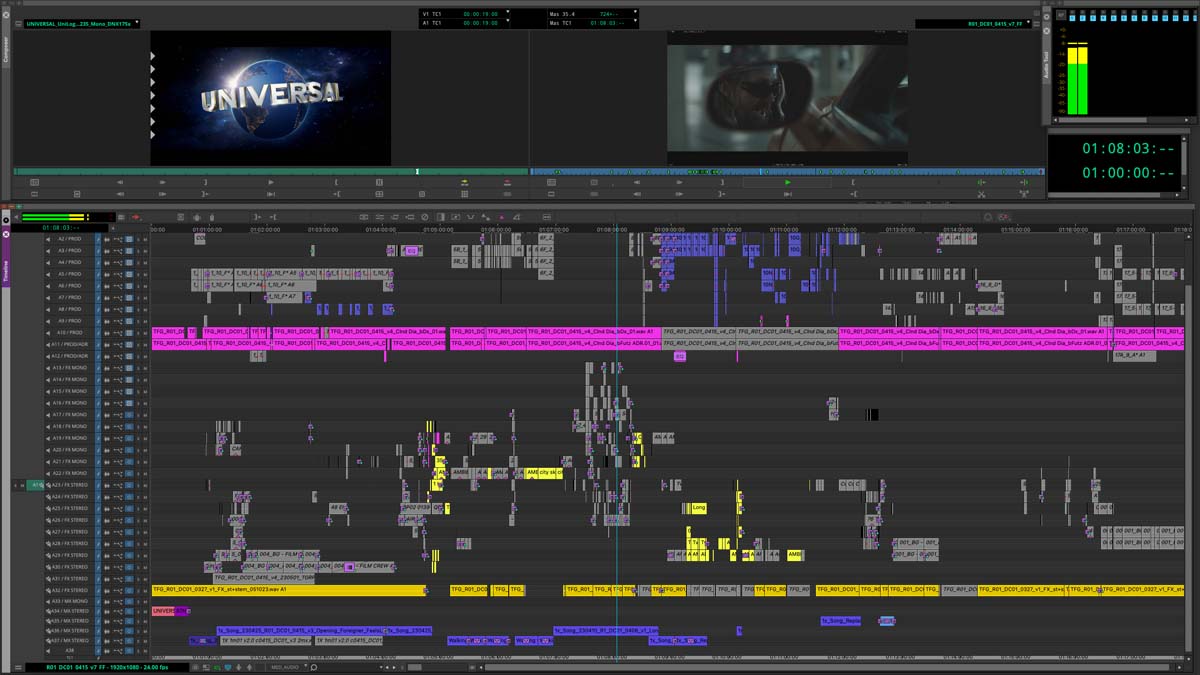The image size is (1200, 675).
Task: Select blue song clip Opening_Foreigner_Feels on A36
Action: (300, 631)
